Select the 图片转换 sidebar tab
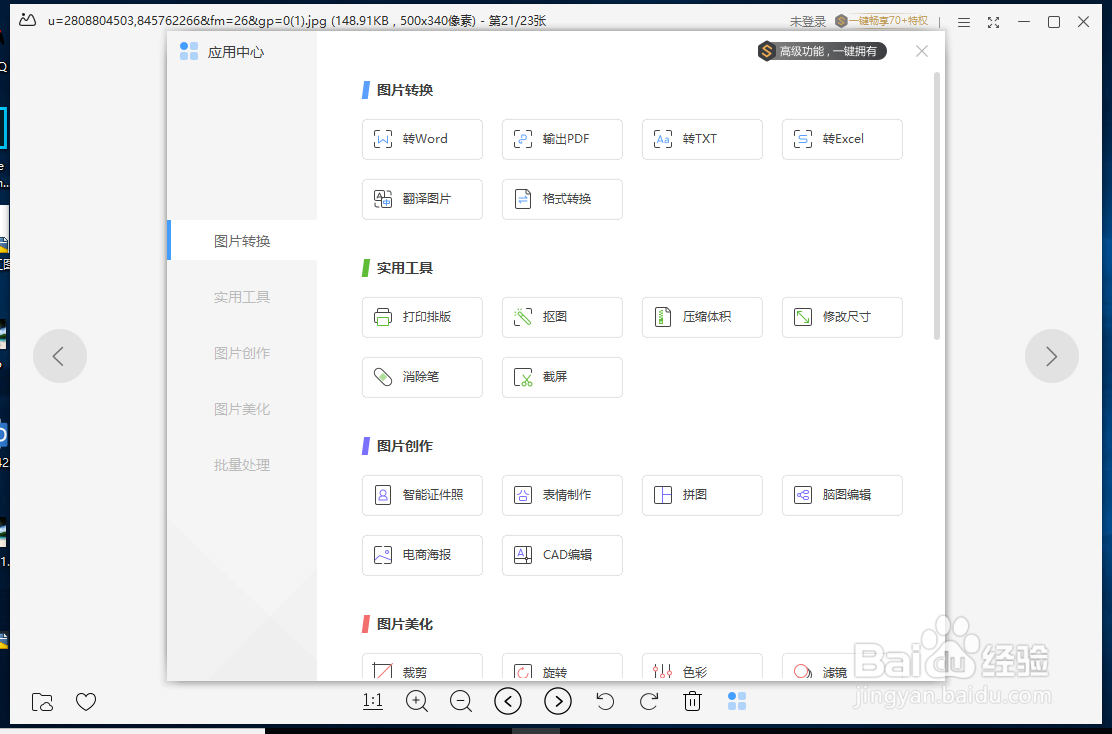This screenshot has height=734, width=1112. [242, 240]
